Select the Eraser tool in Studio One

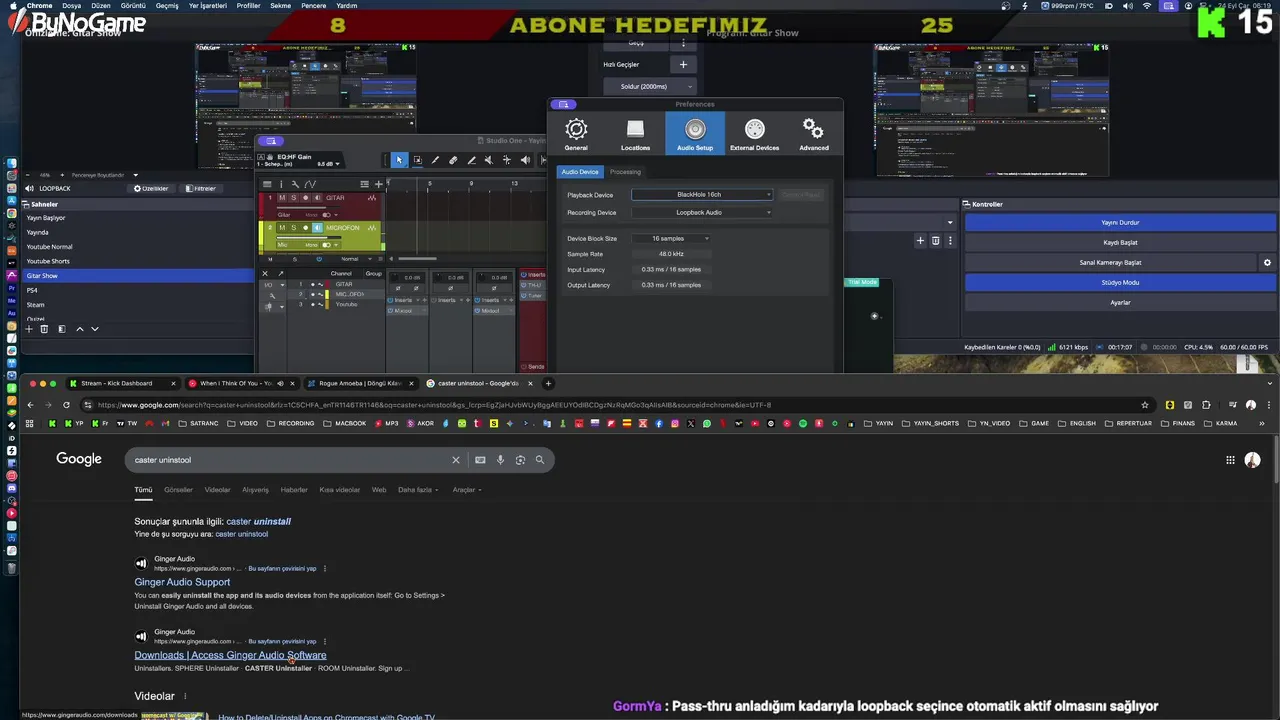click(453, 160)
